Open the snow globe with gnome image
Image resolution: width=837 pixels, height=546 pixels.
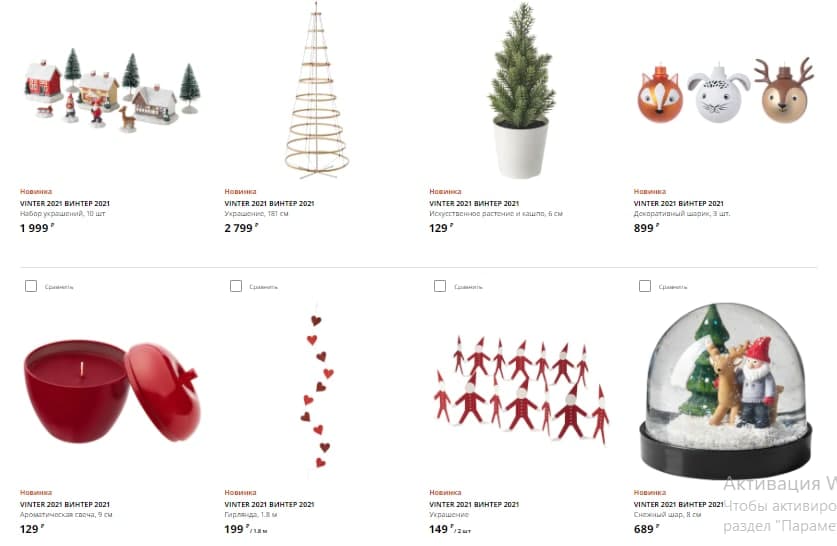[x=725, y=390]
